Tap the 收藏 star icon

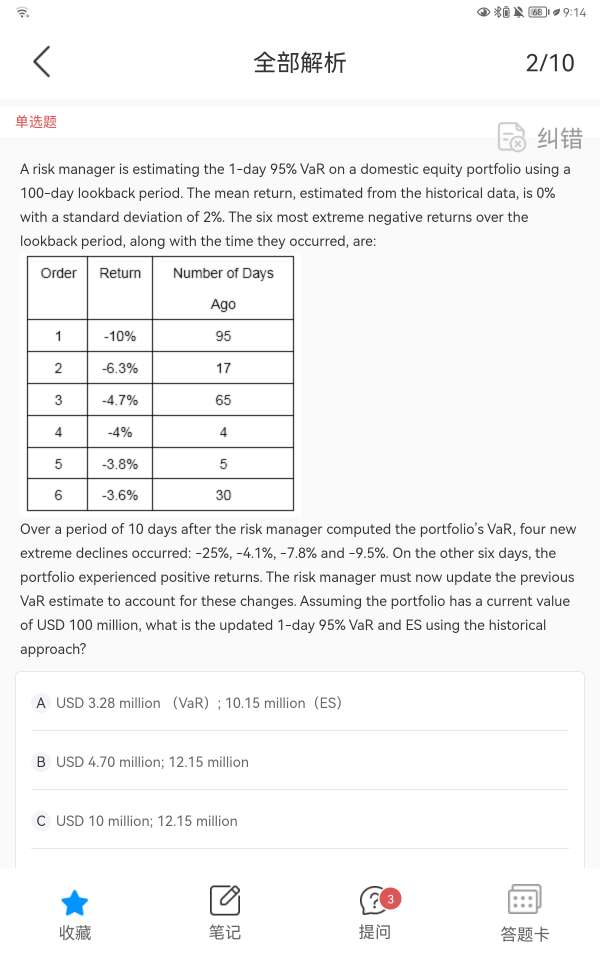point(75,903)
